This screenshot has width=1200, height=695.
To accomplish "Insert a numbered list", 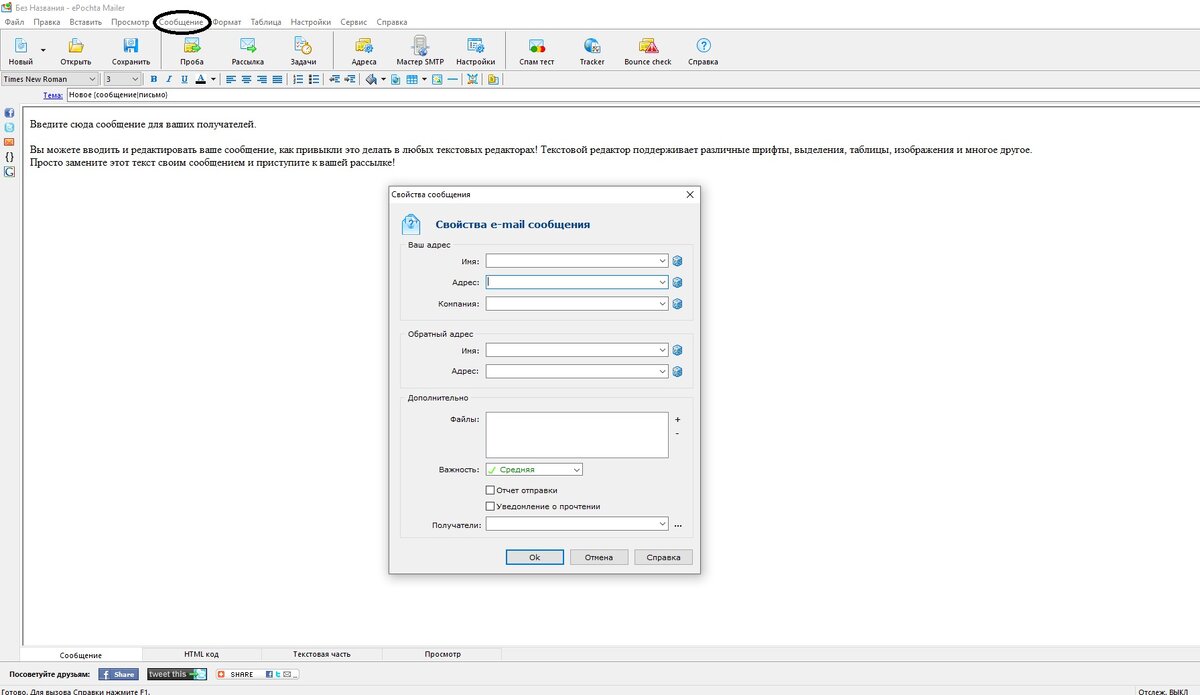I will click(x=298, y=79).
